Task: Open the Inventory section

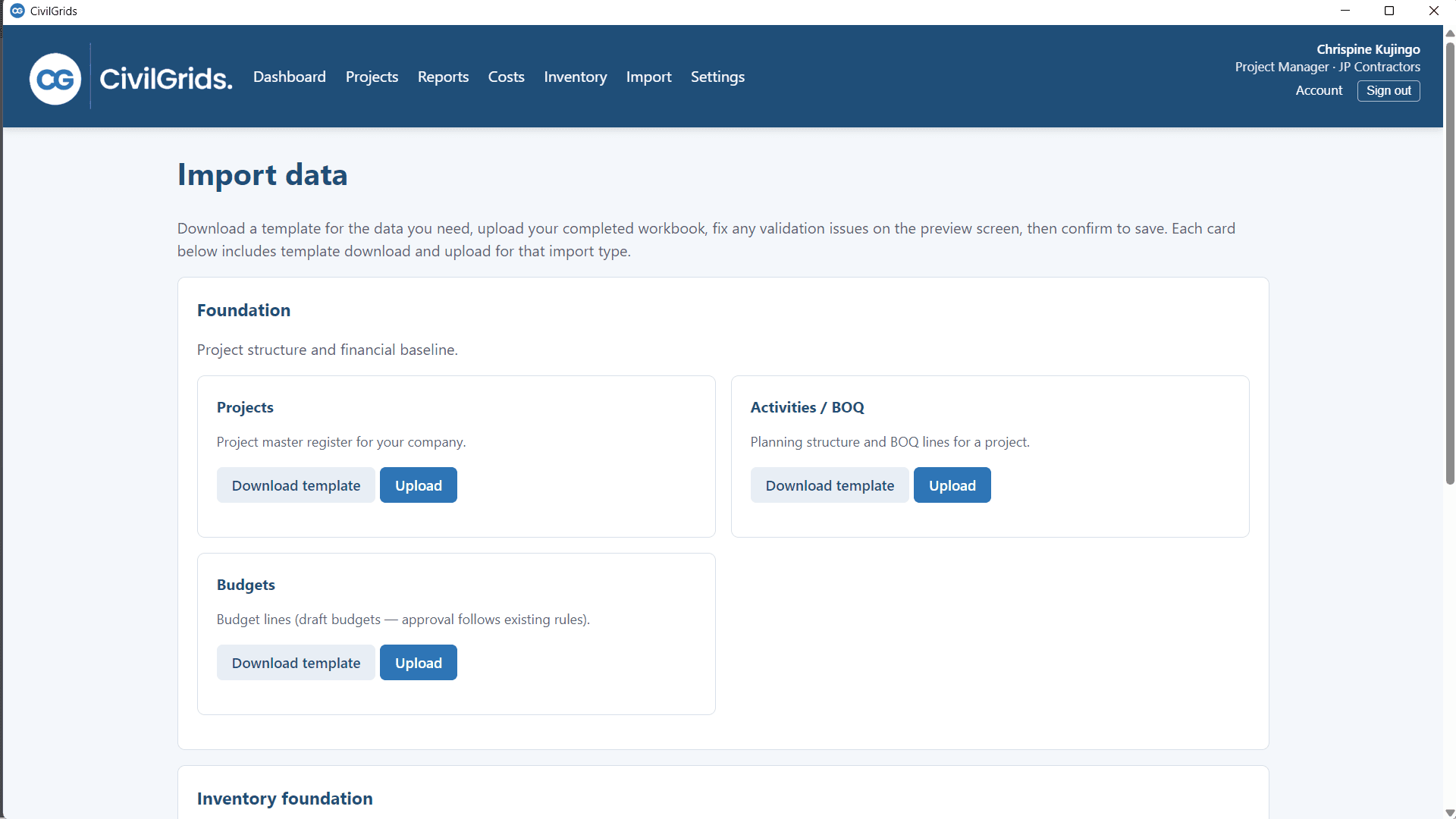Action: point(575,77)
